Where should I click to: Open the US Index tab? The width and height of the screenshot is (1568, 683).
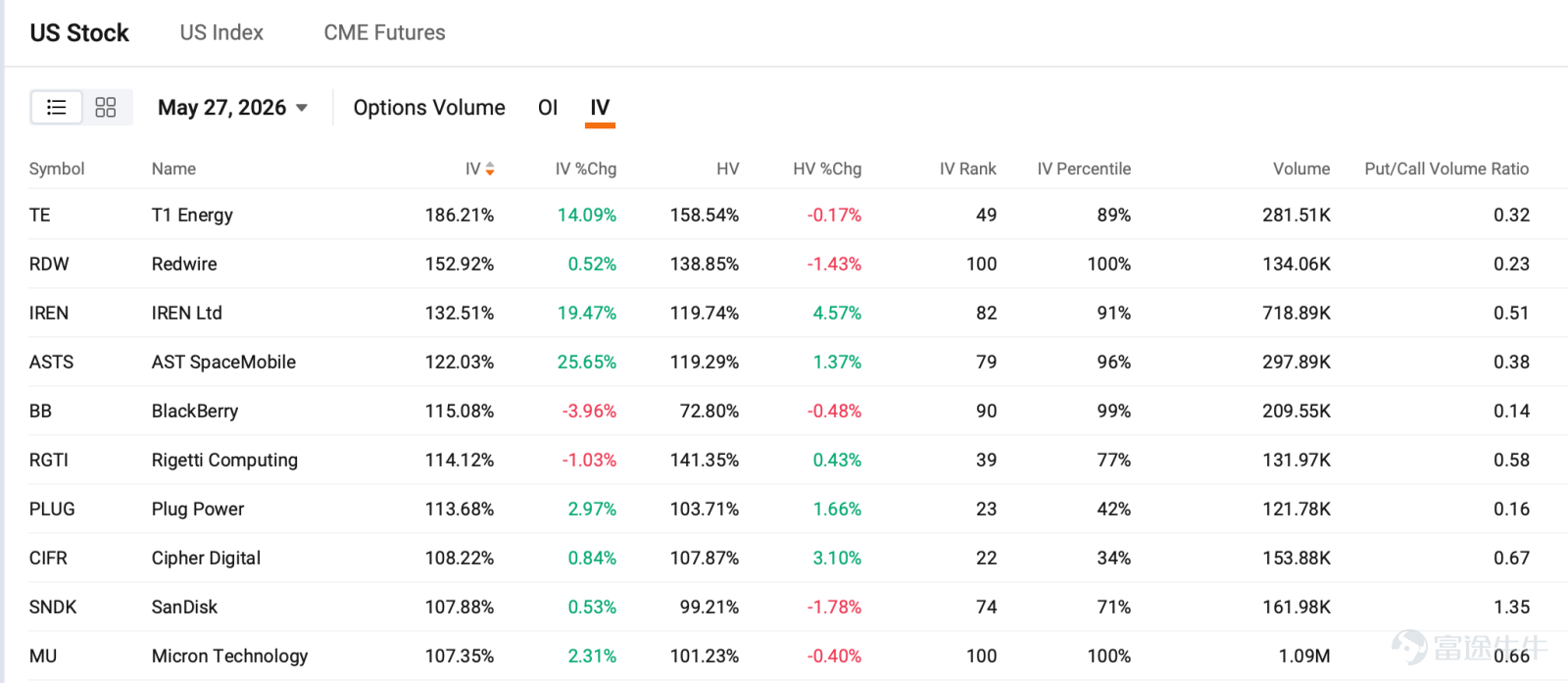click(221, 32)
